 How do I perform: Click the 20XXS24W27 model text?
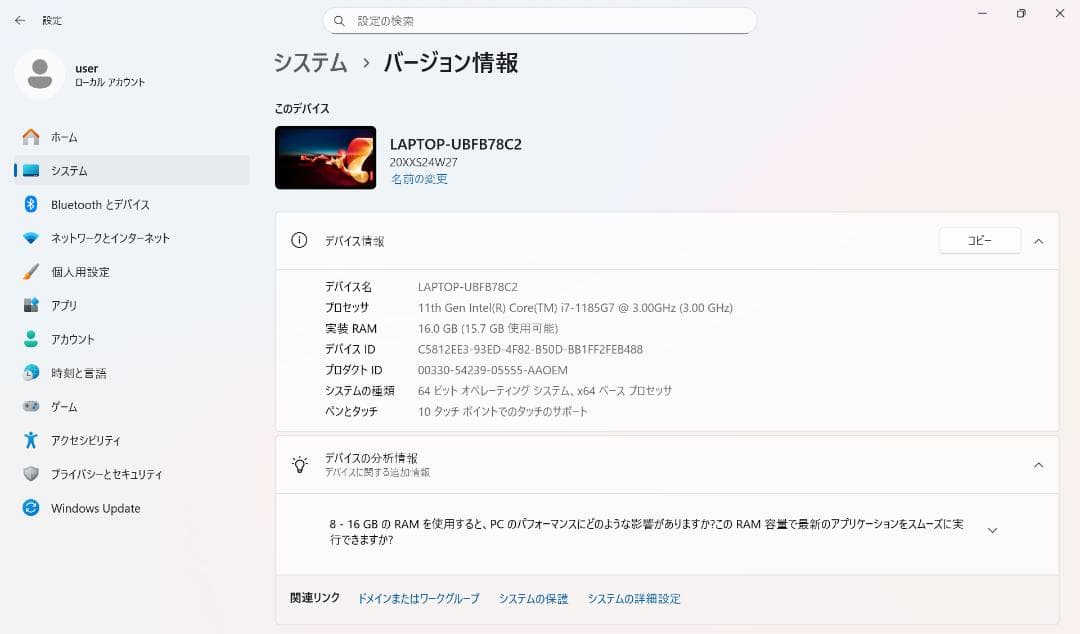[424, 163]
